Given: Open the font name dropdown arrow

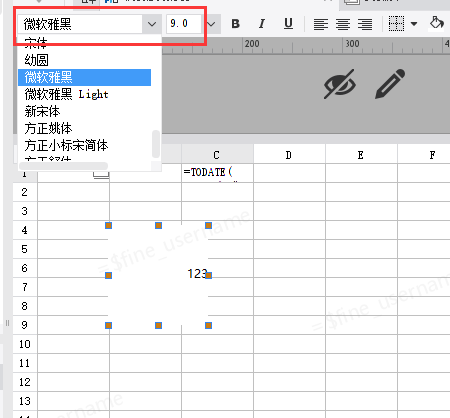Looking at the screenshot, I should [152, 24].
